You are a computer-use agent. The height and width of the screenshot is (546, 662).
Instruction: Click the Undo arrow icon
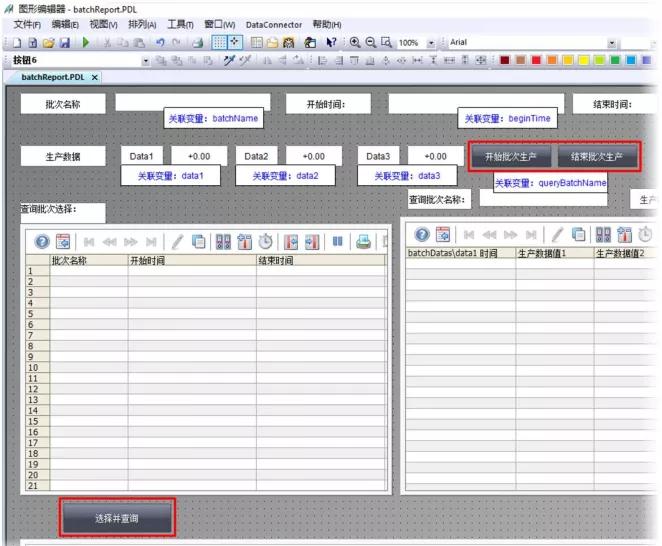click(160, 43)
